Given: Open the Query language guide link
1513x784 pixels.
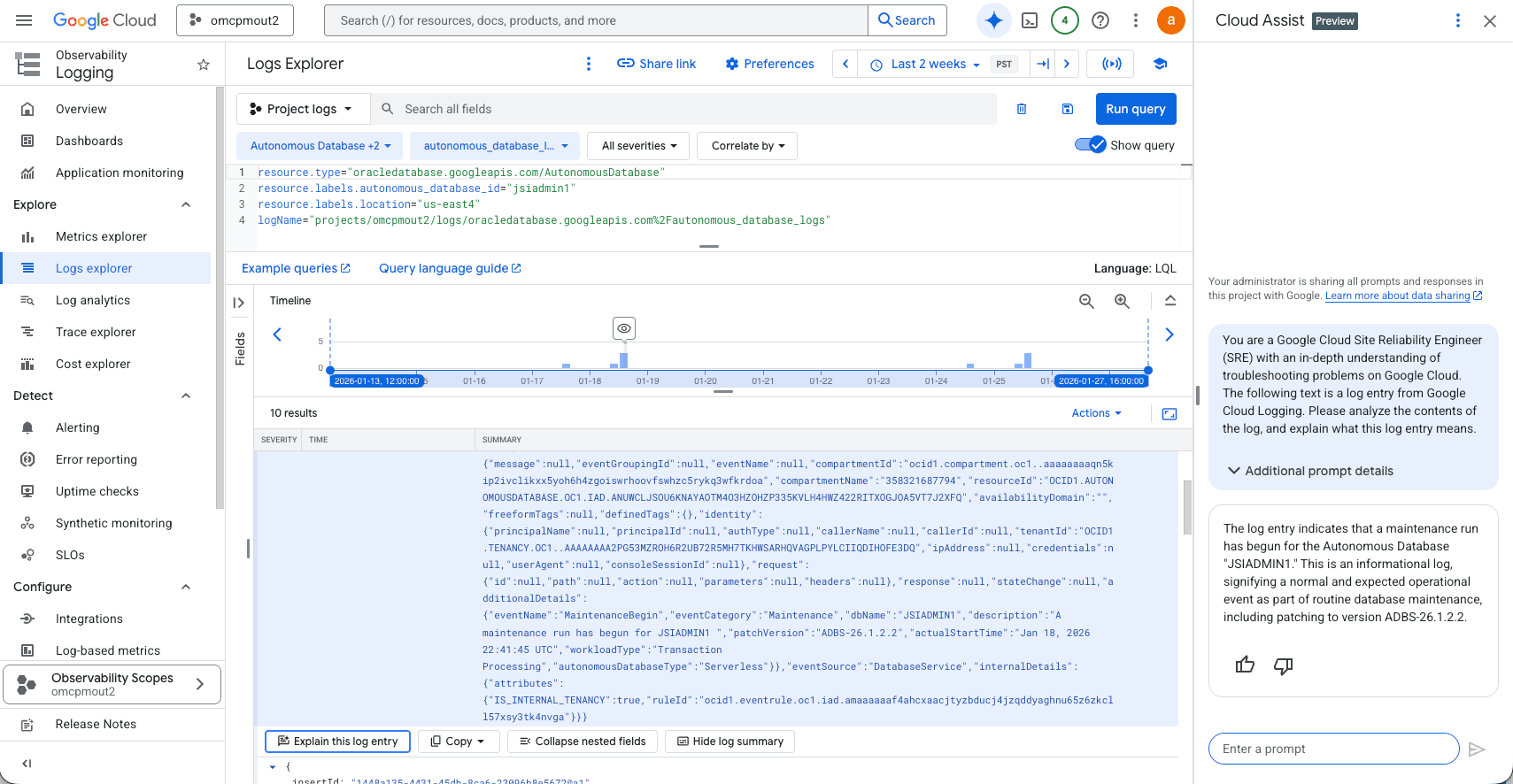Looking at the screenshot, I should pos(450,268).
